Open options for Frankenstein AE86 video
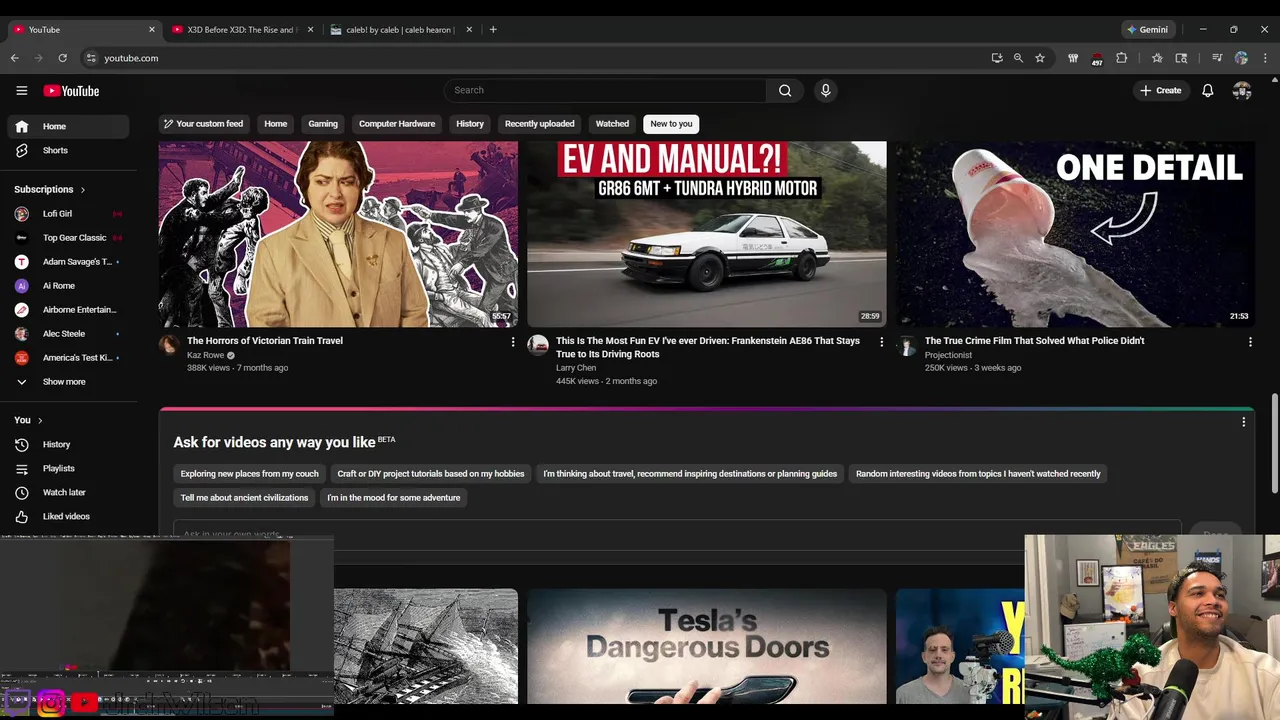Screen dimensions: 1280x720 pos(881,342)
